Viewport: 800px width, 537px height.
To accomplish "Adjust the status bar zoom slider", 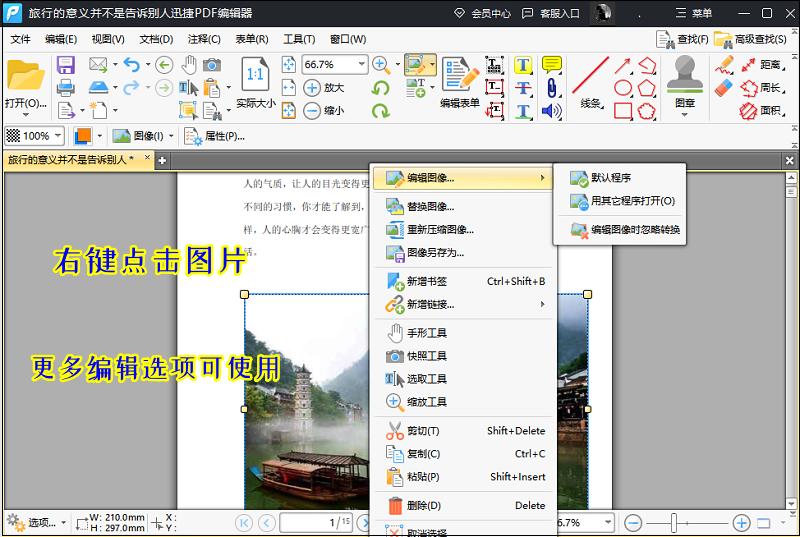I will (x=674, y=523).
